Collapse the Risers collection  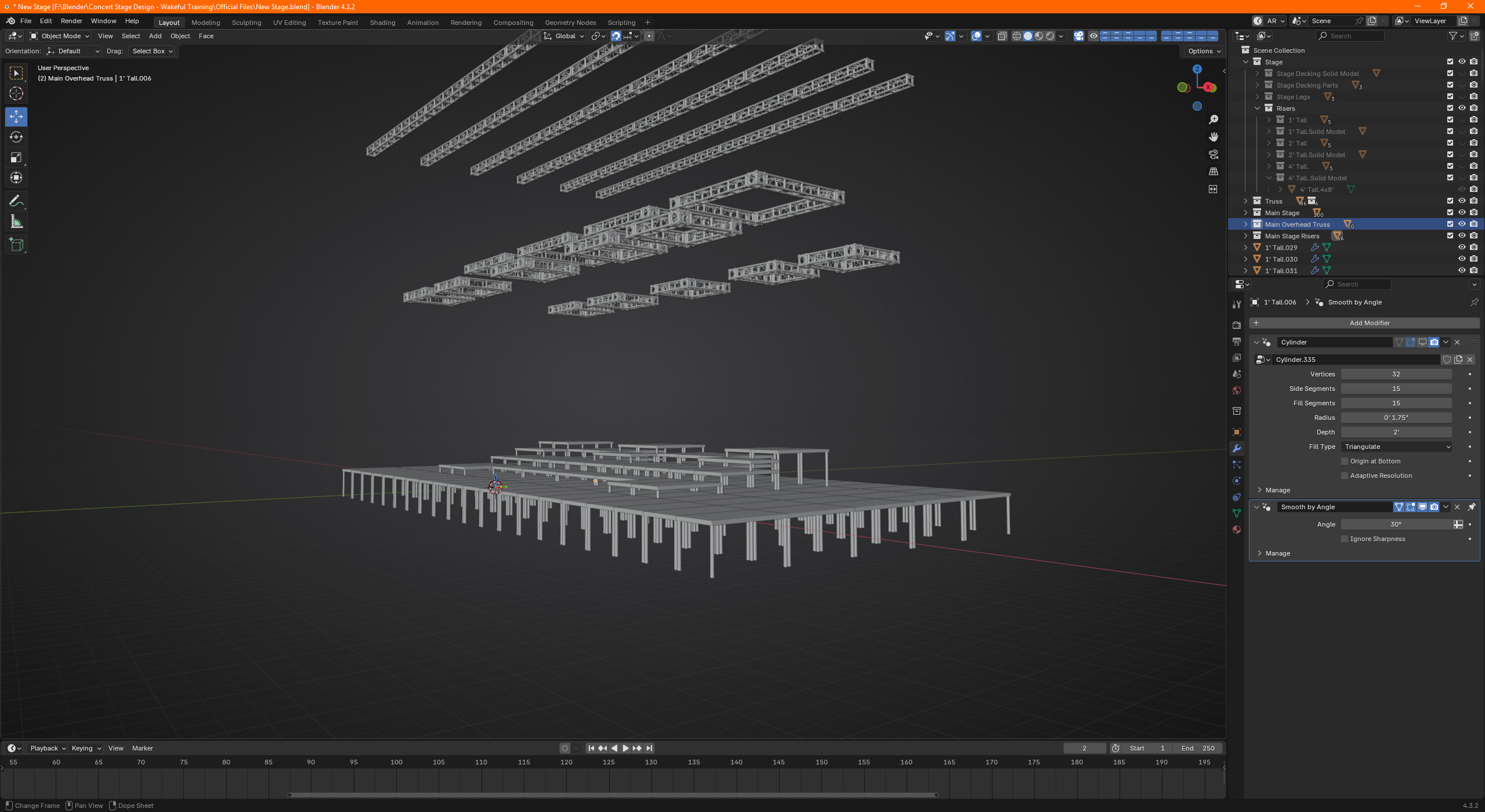(x=1256, y=108)
